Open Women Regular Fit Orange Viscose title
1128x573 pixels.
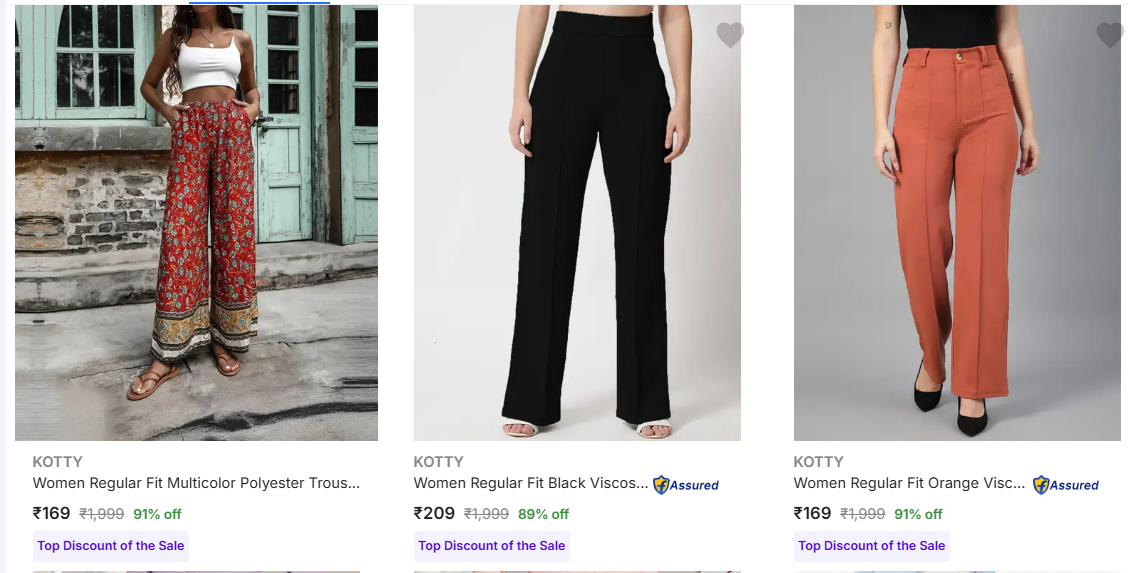click(x=910, y=483)
